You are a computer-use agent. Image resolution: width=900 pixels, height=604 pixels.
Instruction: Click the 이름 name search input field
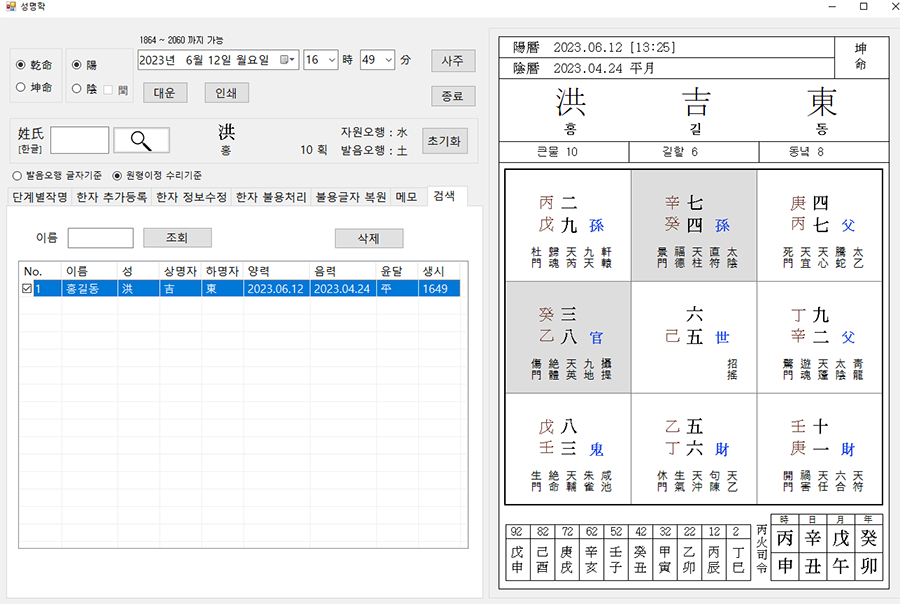tap(100, 238)
